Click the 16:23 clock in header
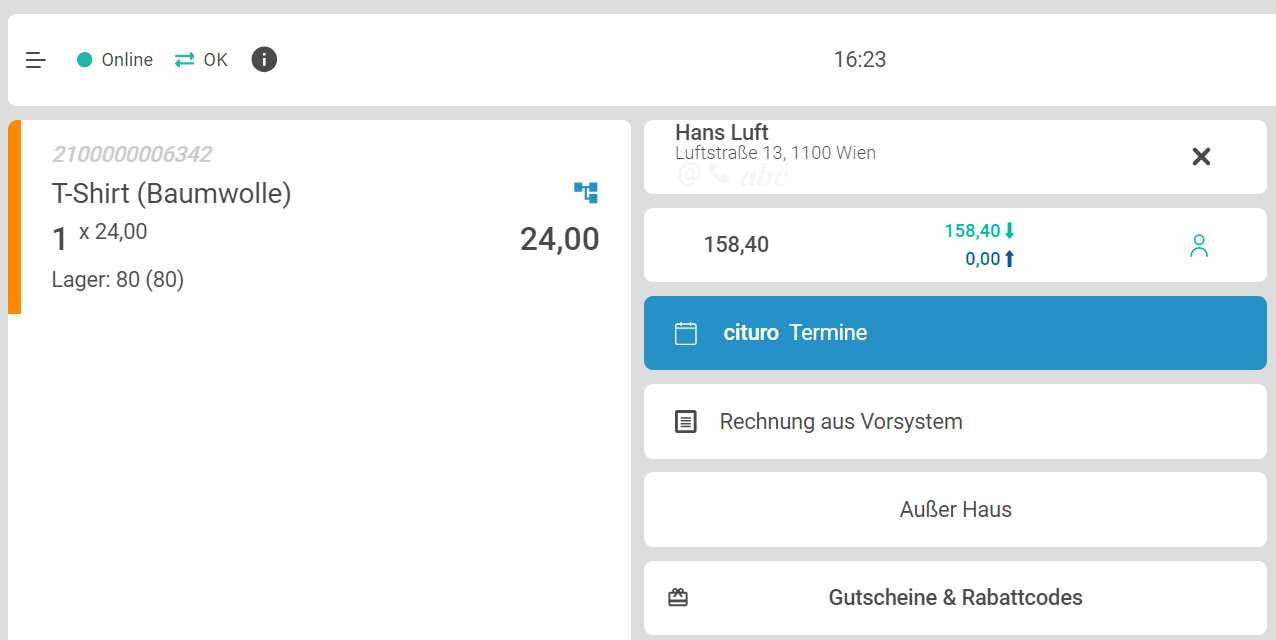The height and width of the screenshot is (640, 1276). (860, 60)
